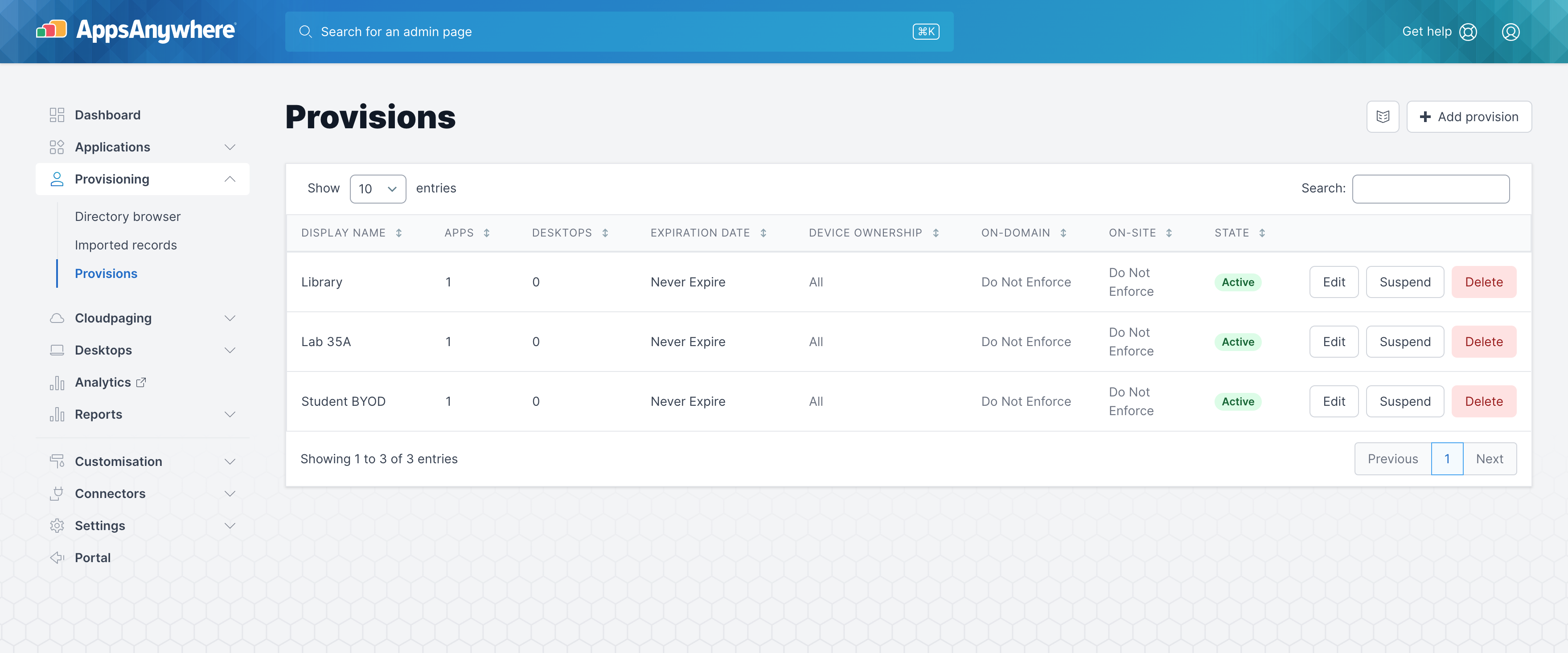Click the Provisioning person icon

click(57, 178)
